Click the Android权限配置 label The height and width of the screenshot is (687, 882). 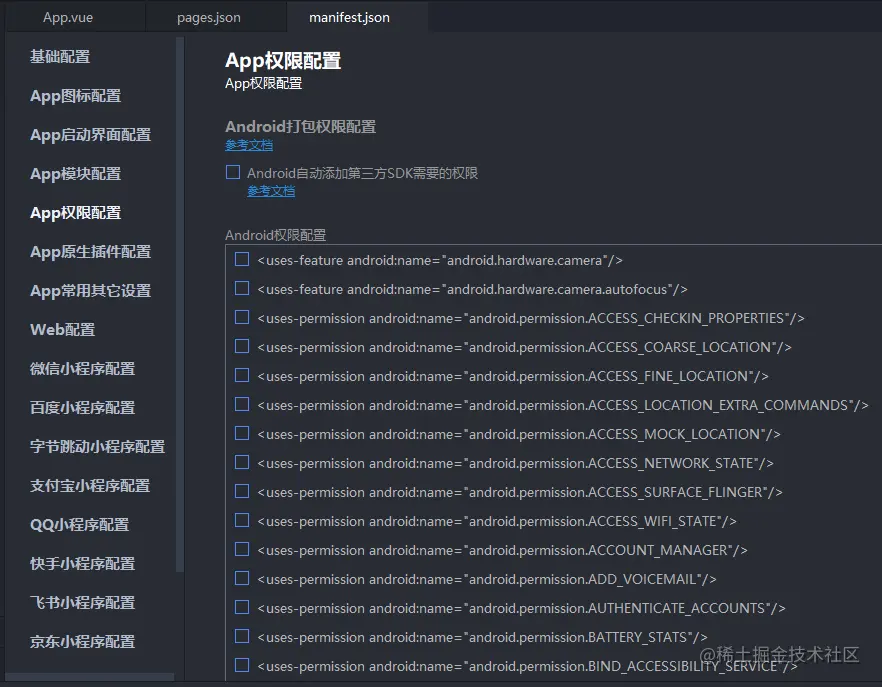[276, 235]
